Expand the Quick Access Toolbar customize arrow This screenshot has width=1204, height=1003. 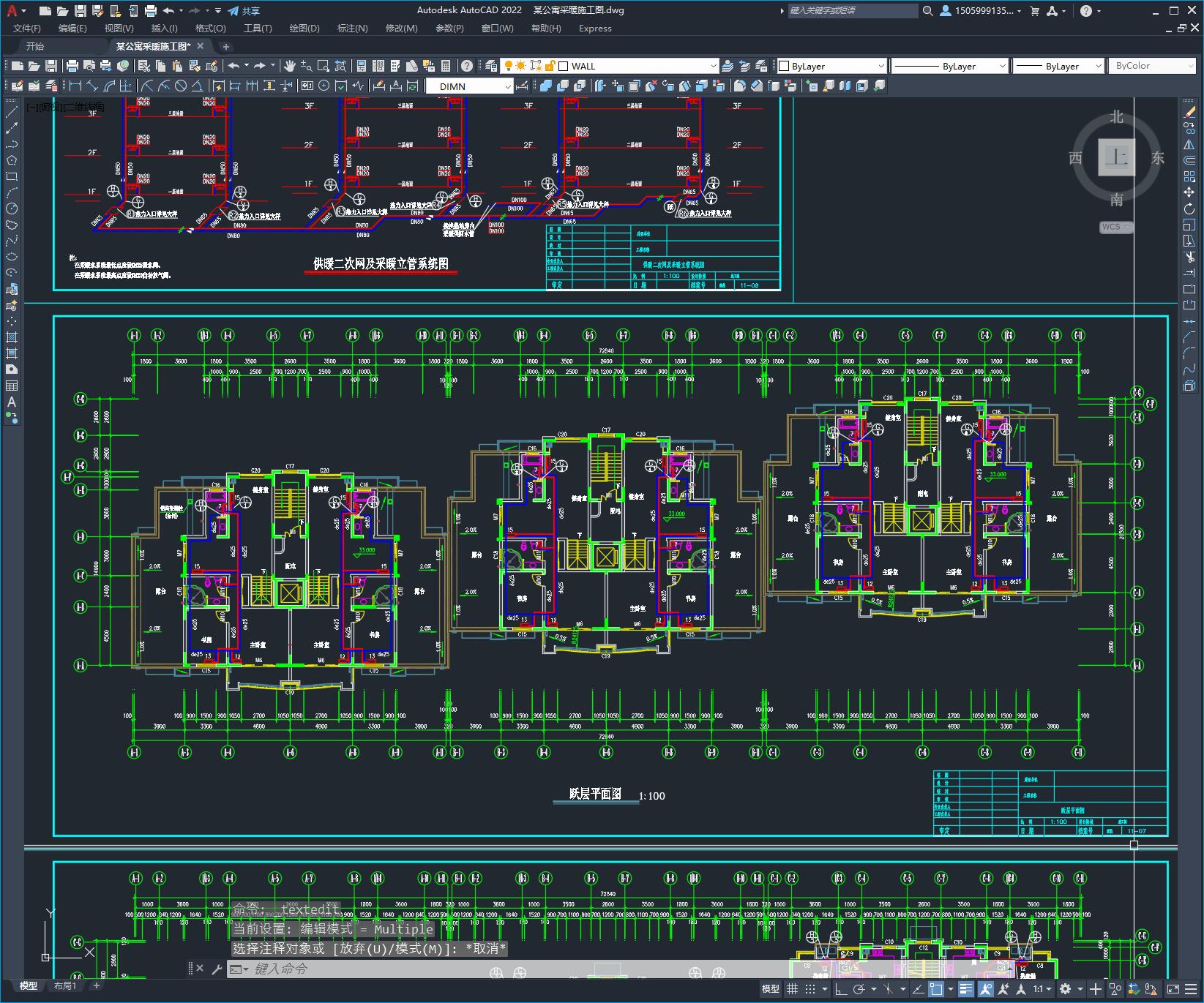217,11
